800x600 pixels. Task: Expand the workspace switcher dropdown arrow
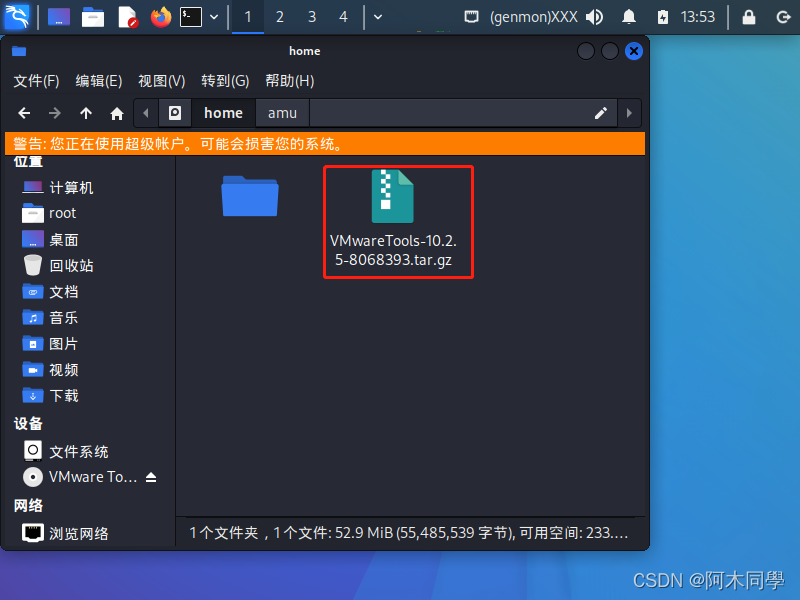point(378,17)
